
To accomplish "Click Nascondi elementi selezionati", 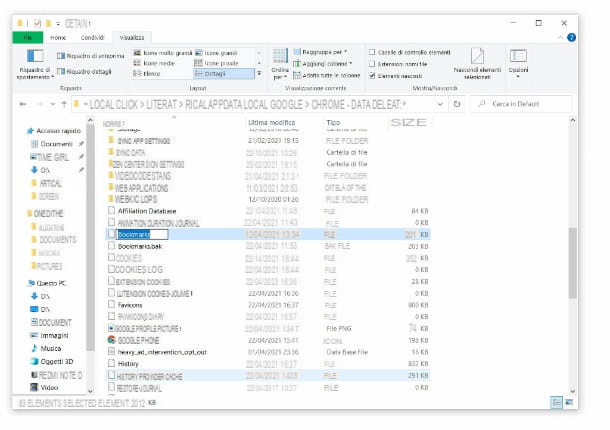I will coord(477,63).
